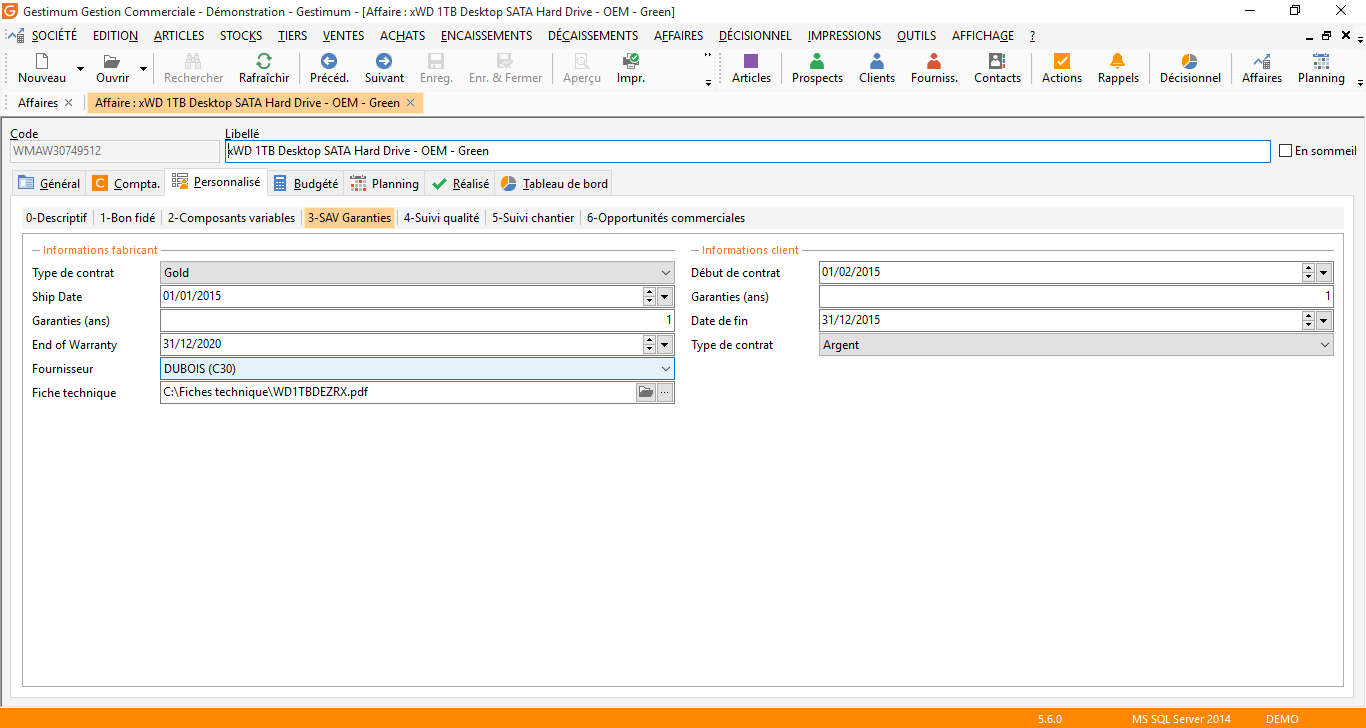Open the End of Warranty calendar dropdown

(x=666, y=345)
